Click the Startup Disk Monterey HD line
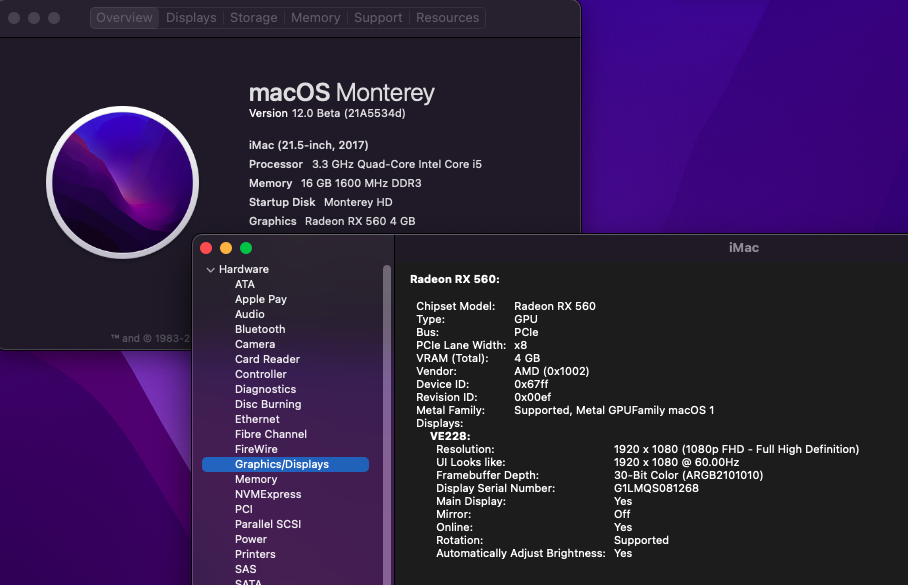Image resolution: width=908 pixels, height=585 pixels. (321, 202)
